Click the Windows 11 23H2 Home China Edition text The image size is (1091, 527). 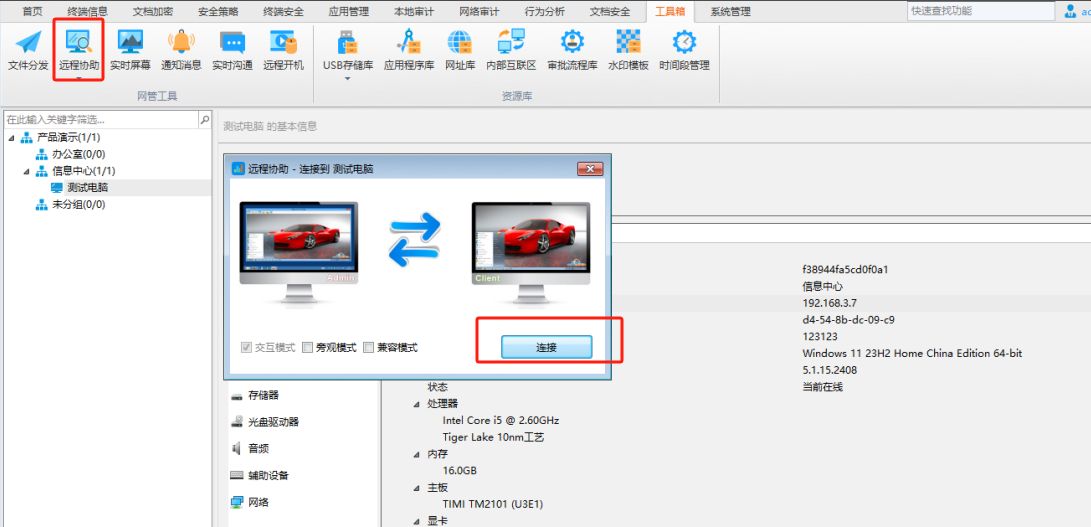pyautogui.click(x=912, y=353)
